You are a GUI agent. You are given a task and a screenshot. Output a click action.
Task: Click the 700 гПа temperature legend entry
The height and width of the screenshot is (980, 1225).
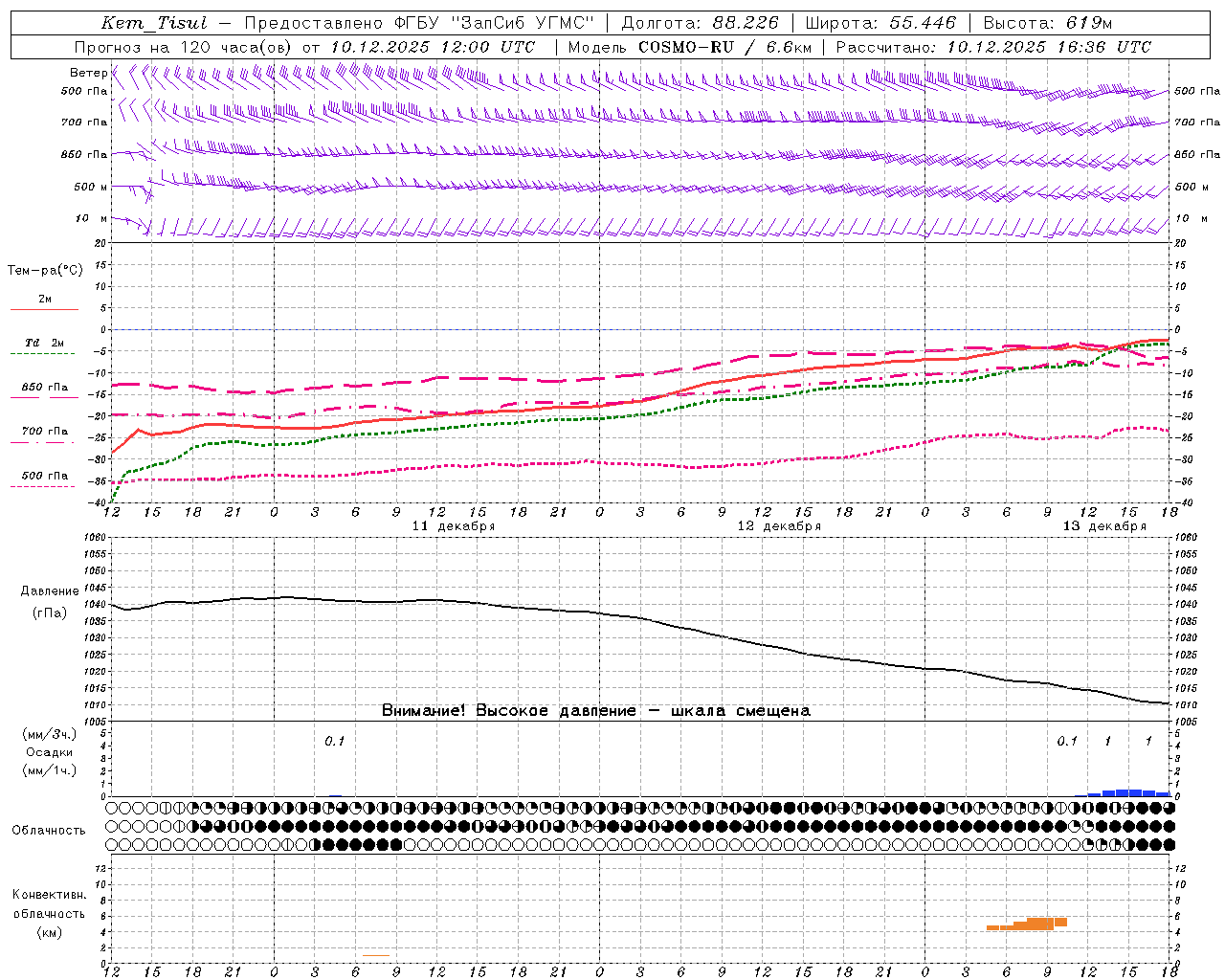[x=45, y=431]
